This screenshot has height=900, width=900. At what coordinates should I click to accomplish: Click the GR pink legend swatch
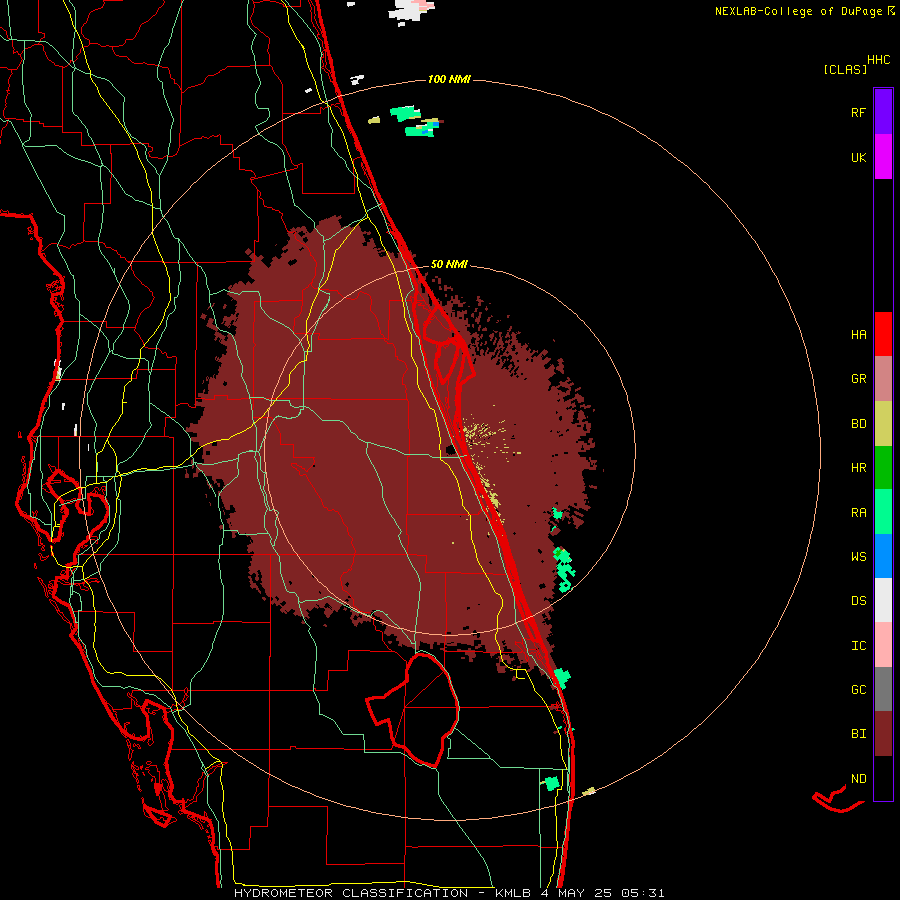(883, 379)
